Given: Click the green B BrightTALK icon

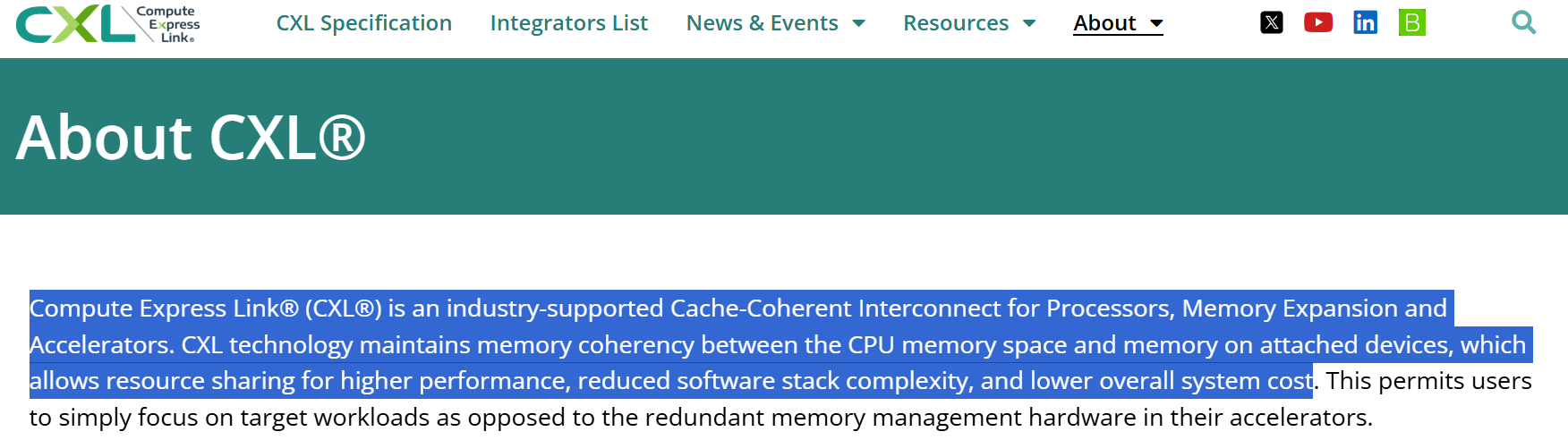Looking at the screenshot, I should tap(1411, 22).
